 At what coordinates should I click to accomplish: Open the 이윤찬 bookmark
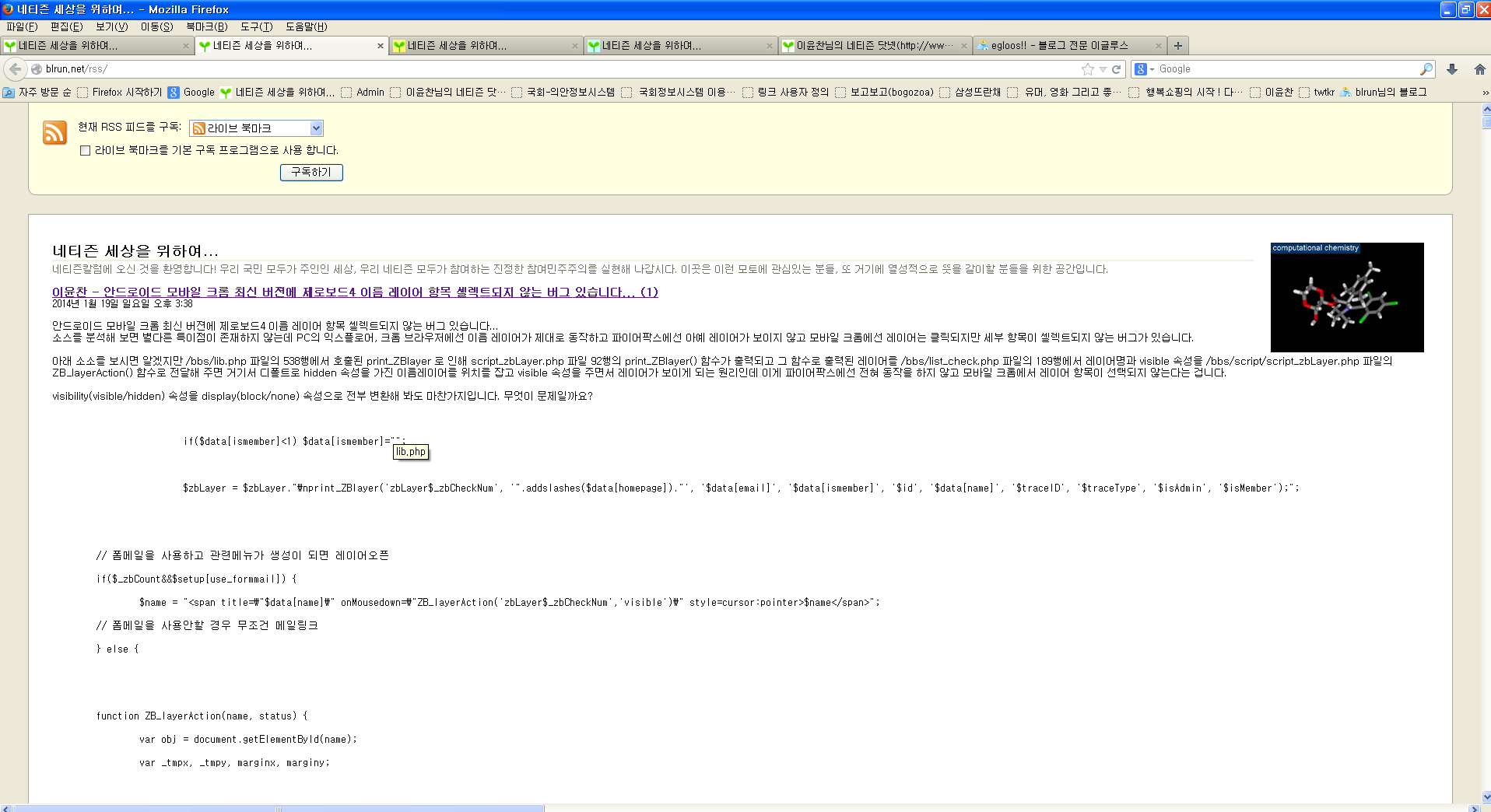pyautogui.click(x=1272, y=92)
